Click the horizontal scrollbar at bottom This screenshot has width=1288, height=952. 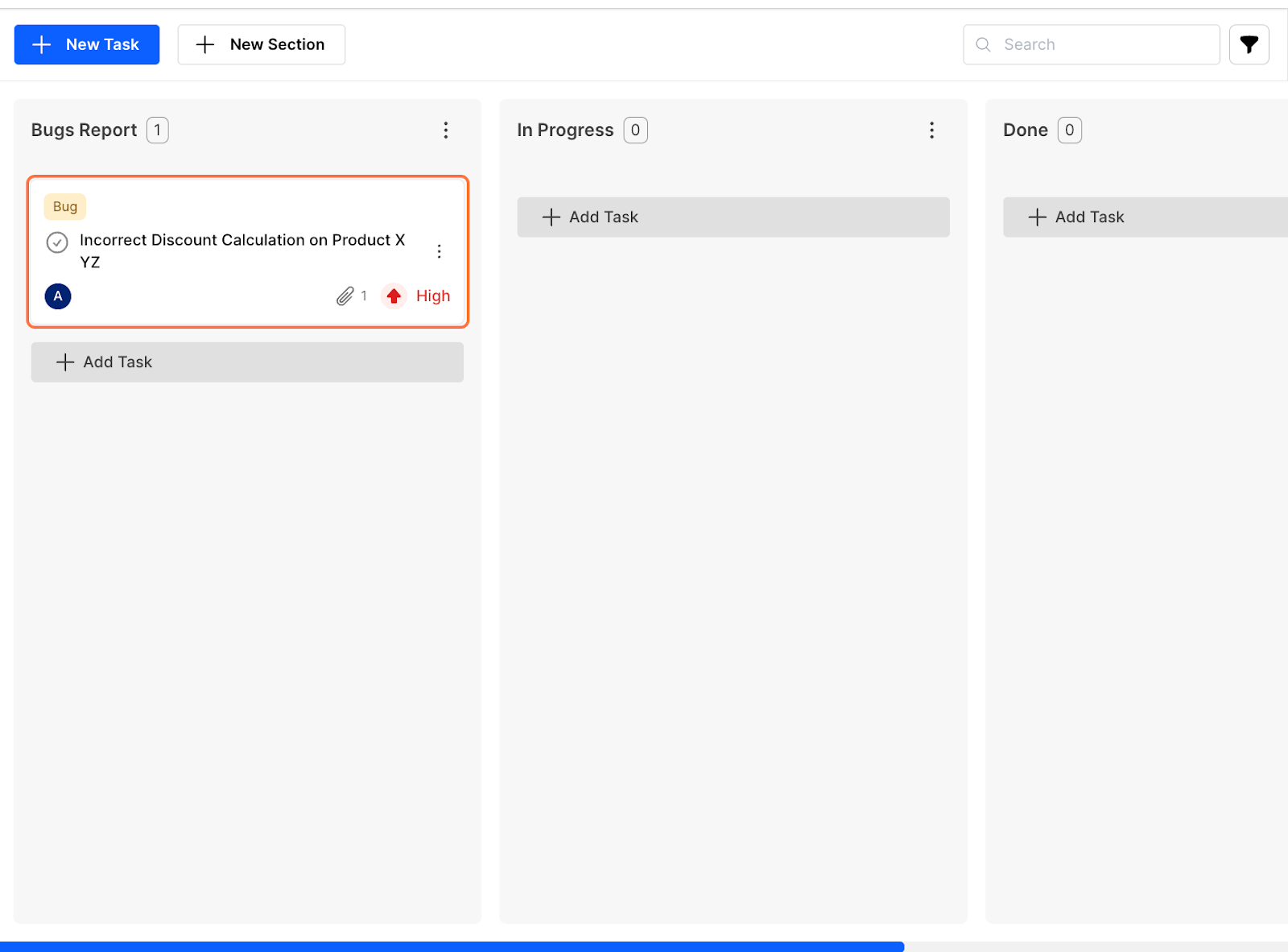452,947
